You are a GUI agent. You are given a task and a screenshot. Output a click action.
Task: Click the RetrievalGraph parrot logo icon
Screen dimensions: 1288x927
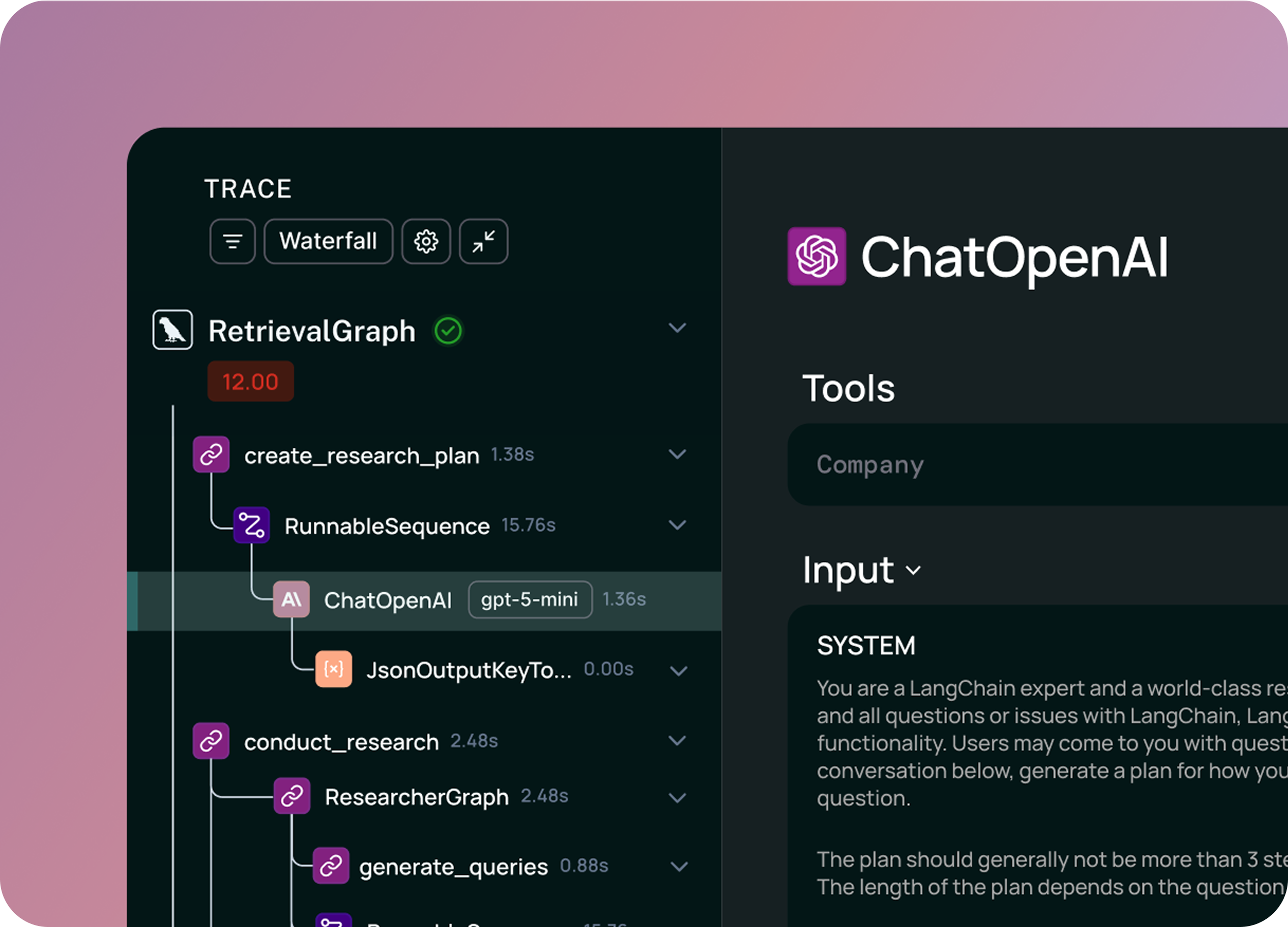point(173,330)
